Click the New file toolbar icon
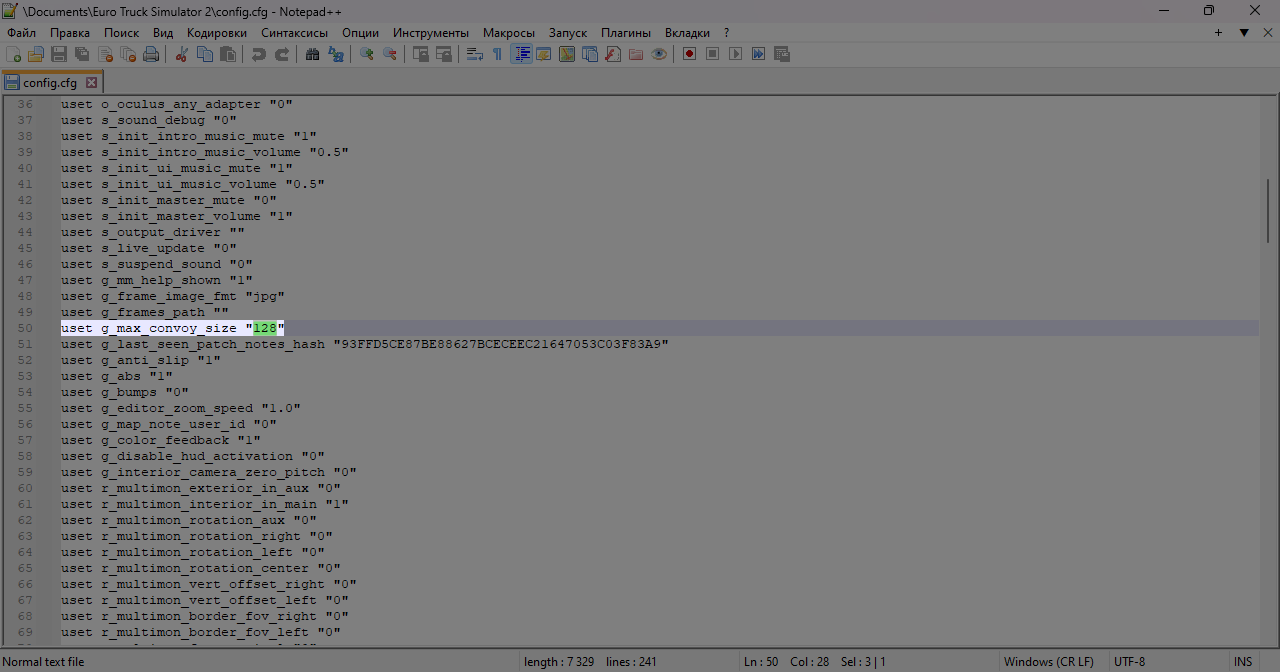 pyautogui.click(x=14, y=54)
